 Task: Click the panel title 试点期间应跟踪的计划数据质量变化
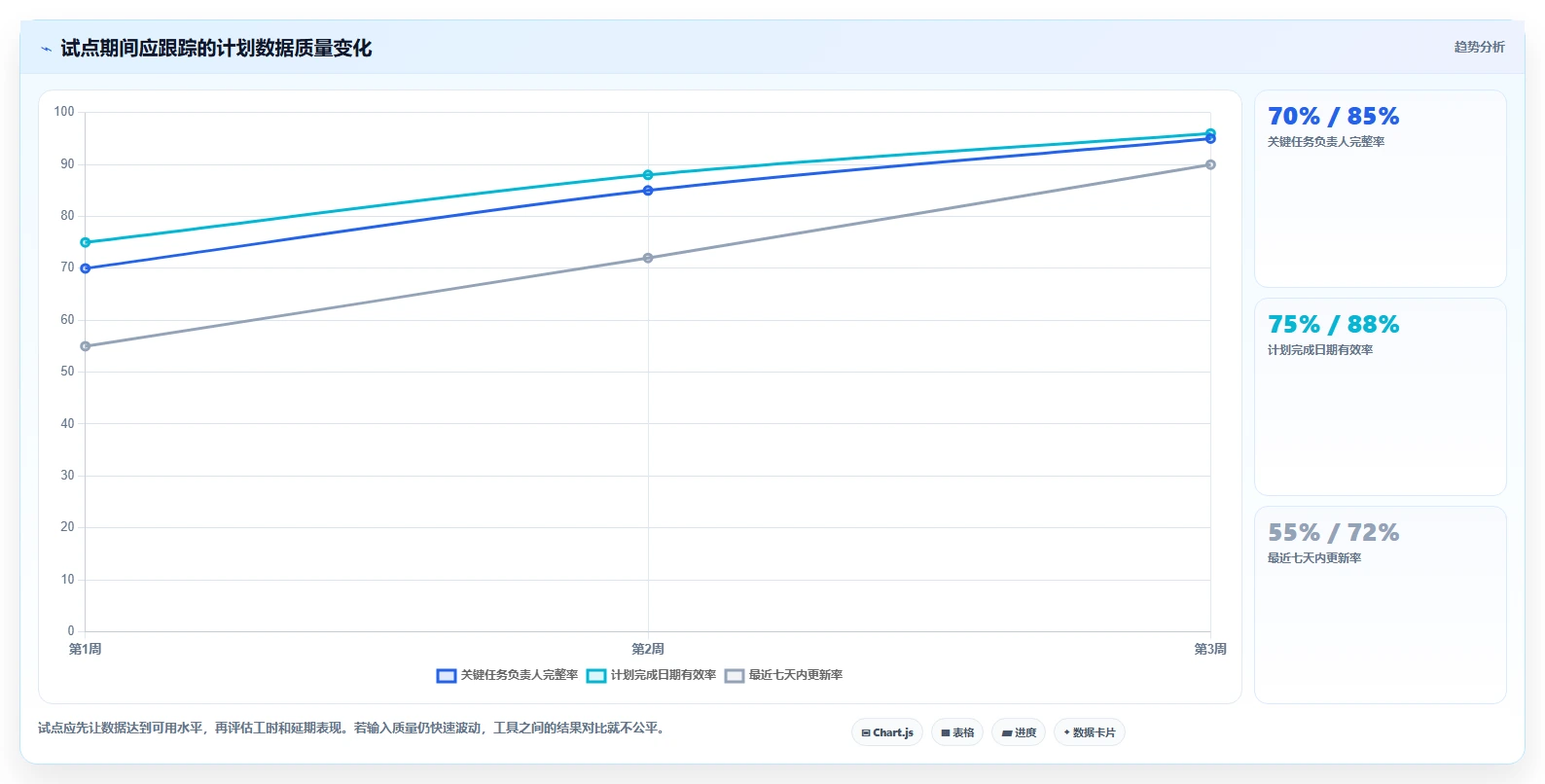216,48
